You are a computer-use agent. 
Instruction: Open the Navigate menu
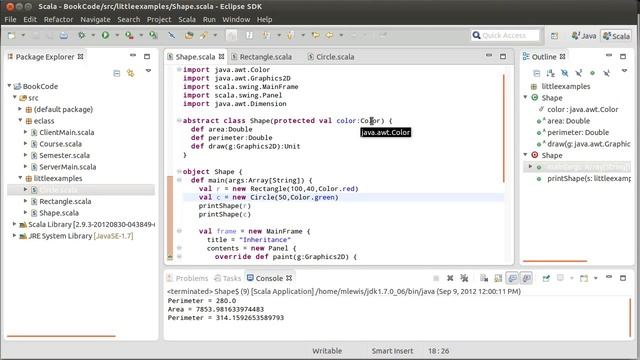click(95, 19)
